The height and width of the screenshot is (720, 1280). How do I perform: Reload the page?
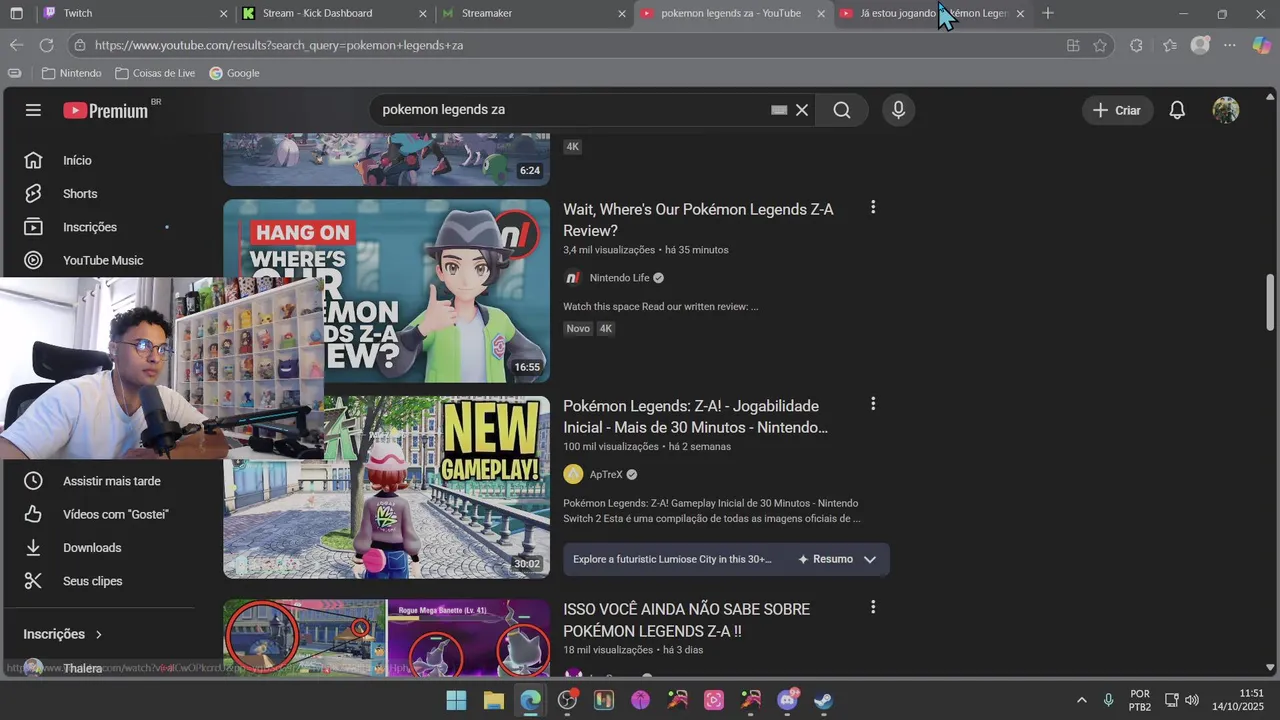[x=46, y=45]
